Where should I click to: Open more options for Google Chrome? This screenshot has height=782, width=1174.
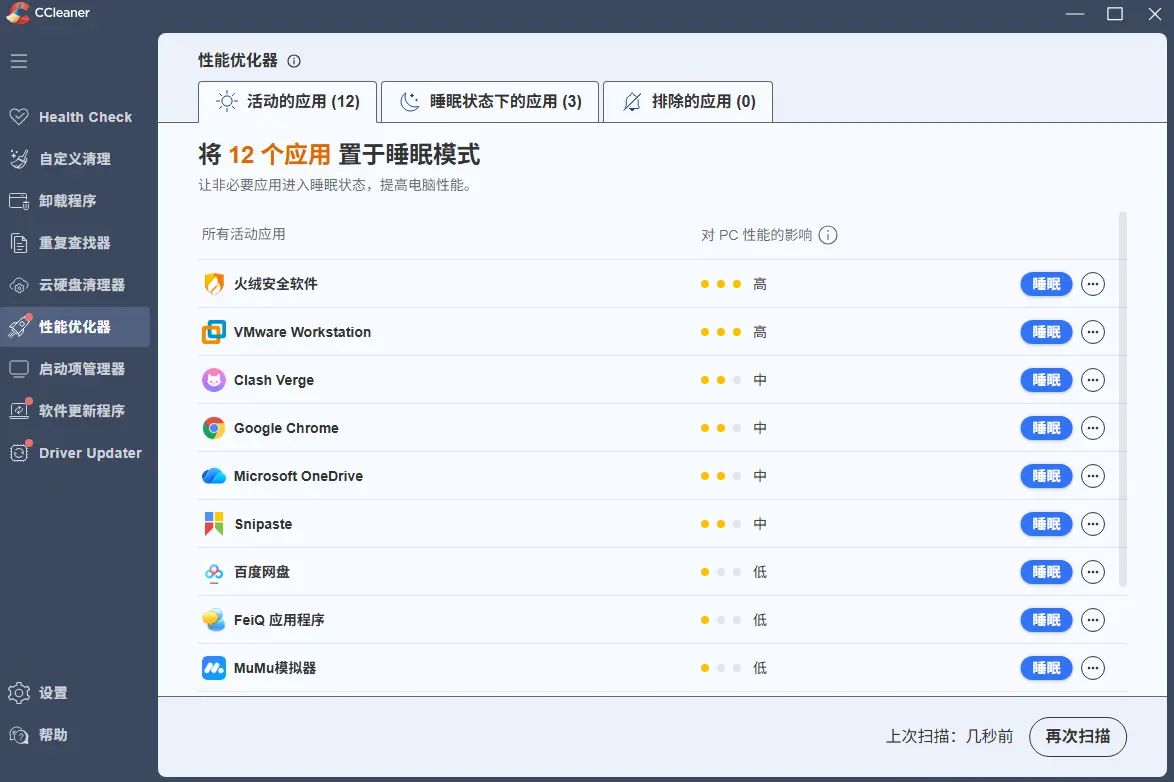pyautogui.click(x=1093, y=428)
